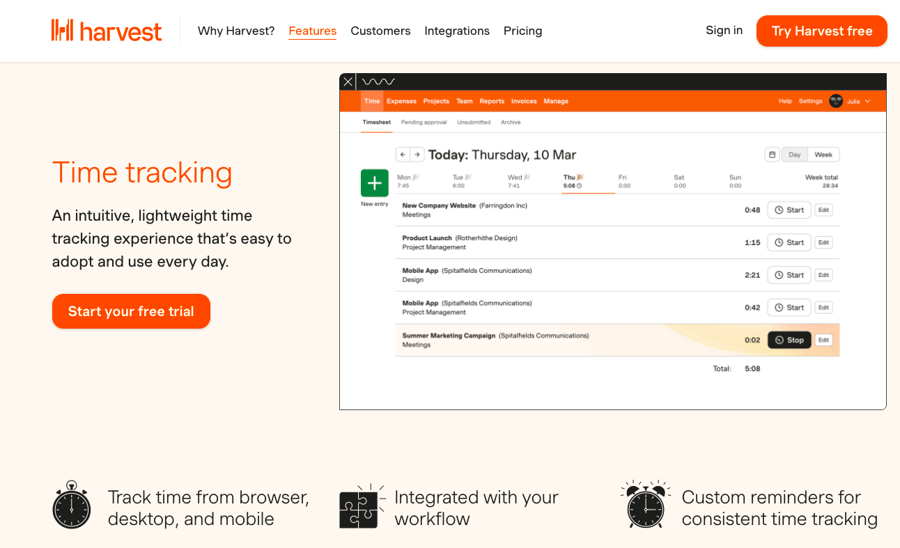This screenshot has height=548, width=900.
Task: Click the 'Time tracking' heading
Action: [142, 172]
